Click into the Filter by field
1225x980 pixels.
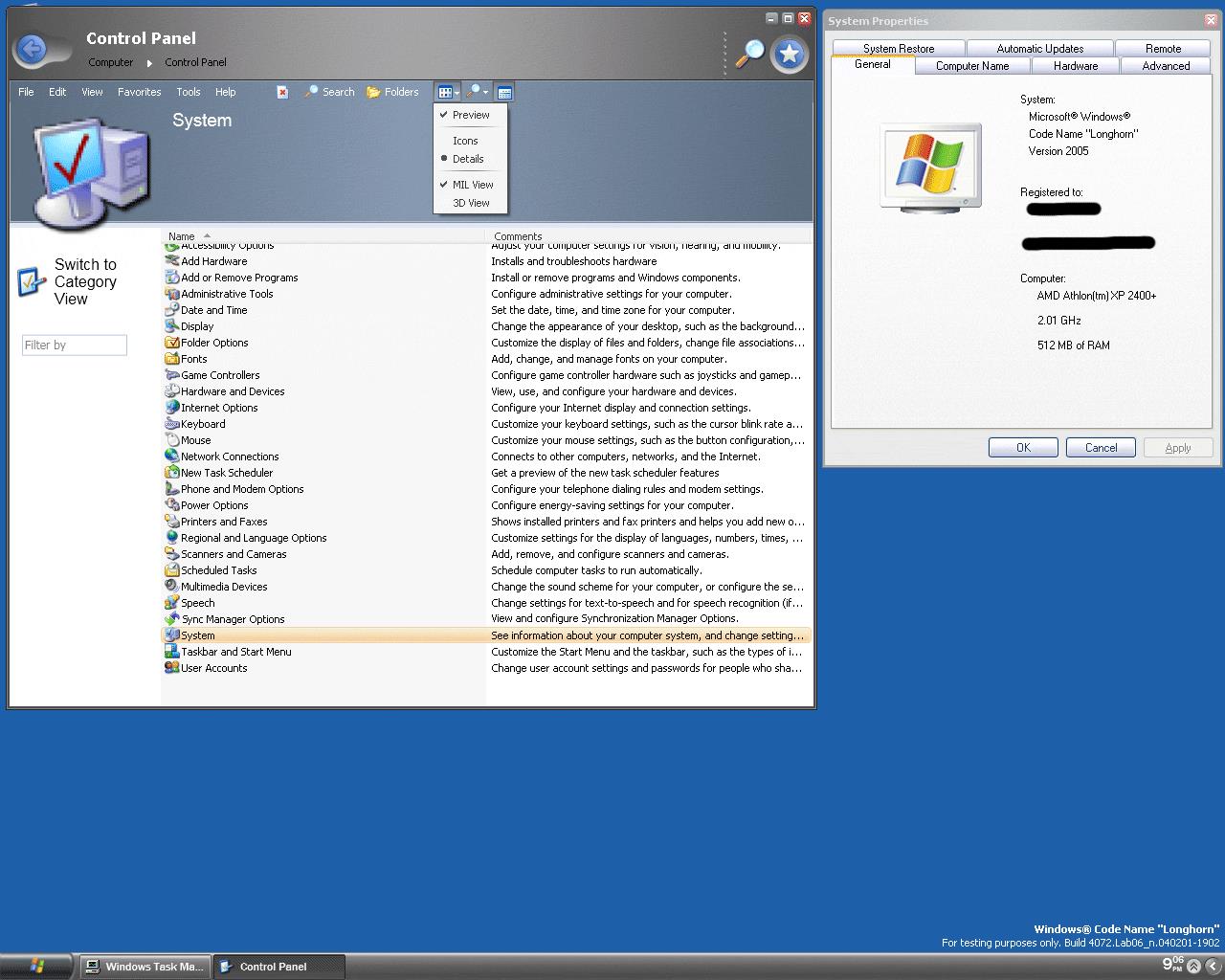click(x=75, y=345)
